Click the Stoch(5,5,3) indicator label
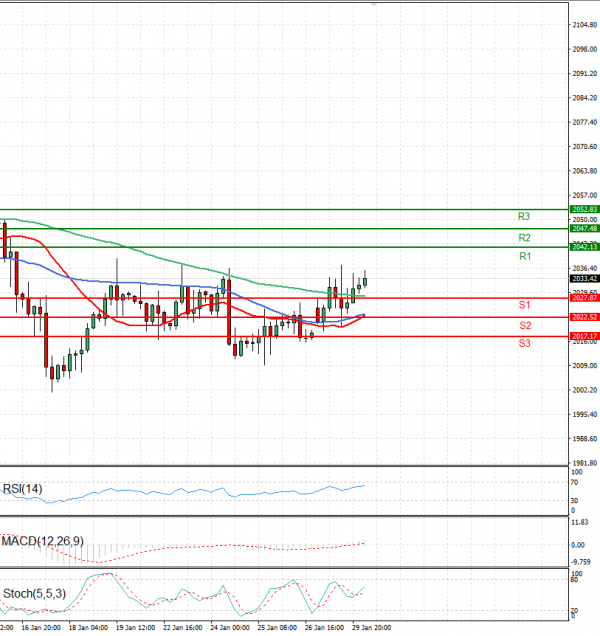600x636 pixels. click(x=34, y=594)
